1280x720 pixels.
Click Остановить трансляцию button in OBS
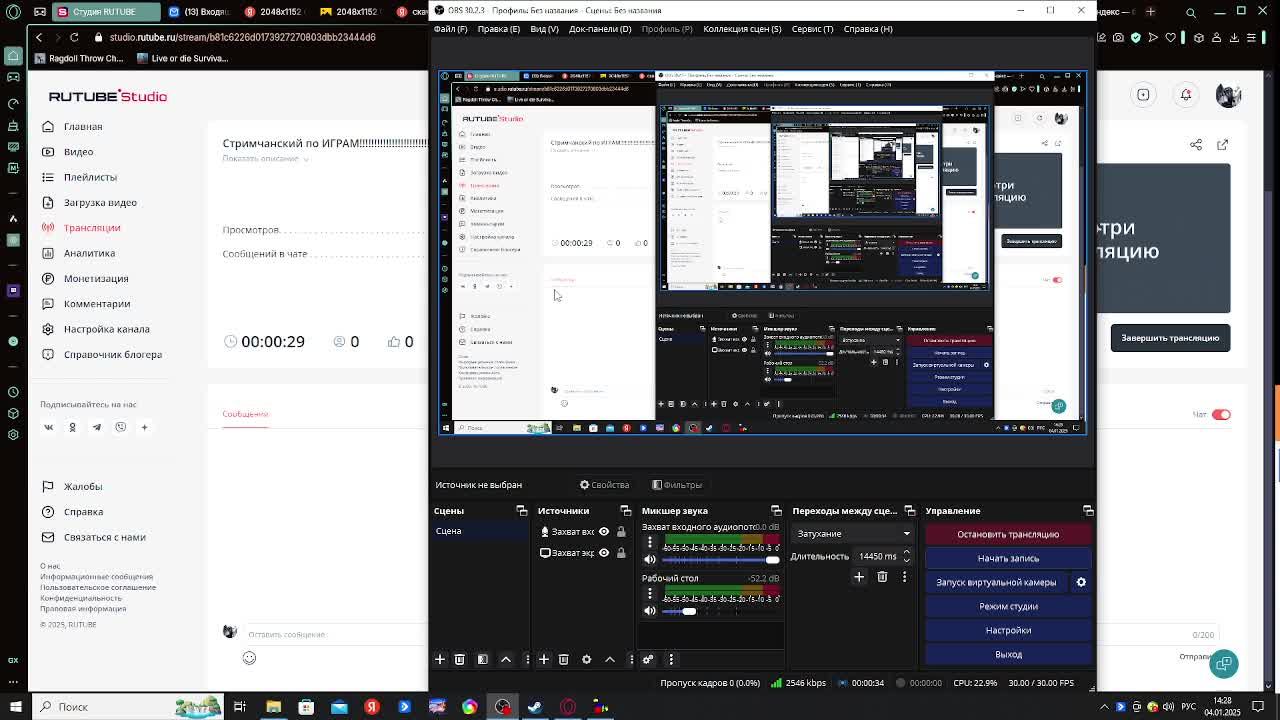click(x=1008, y=534)
